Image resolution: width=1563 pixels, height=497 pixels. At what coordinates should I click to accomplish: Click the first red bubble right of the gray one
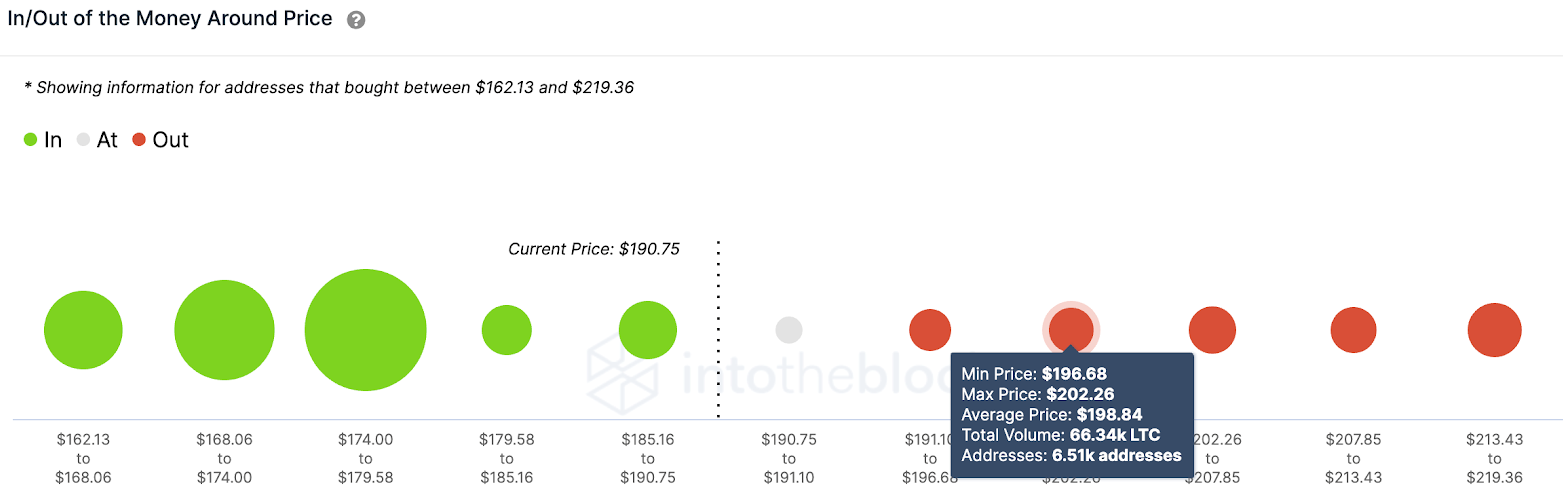[x=930, y=330]
